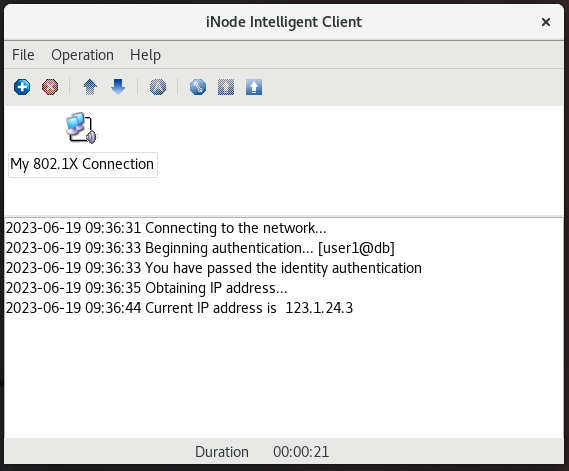Open the Help menu

tap(146, 55)
